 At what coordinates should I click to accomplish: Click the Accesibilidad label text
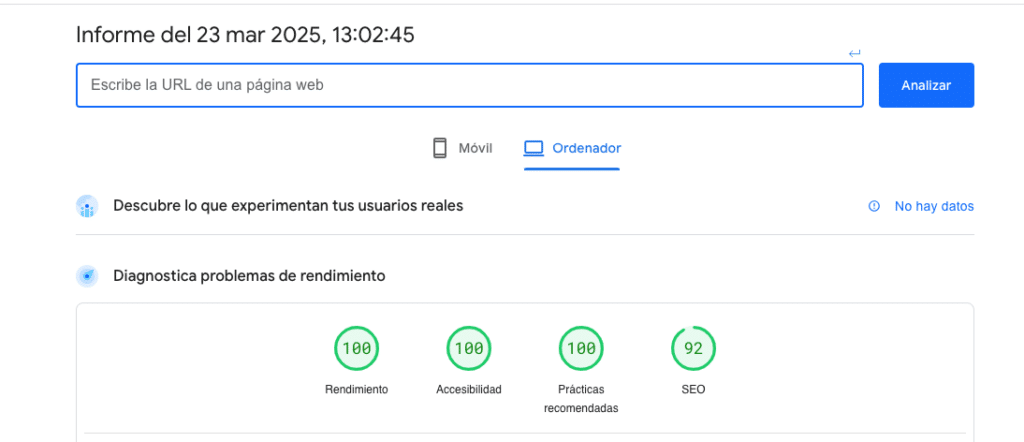click(x=469, y=389)
